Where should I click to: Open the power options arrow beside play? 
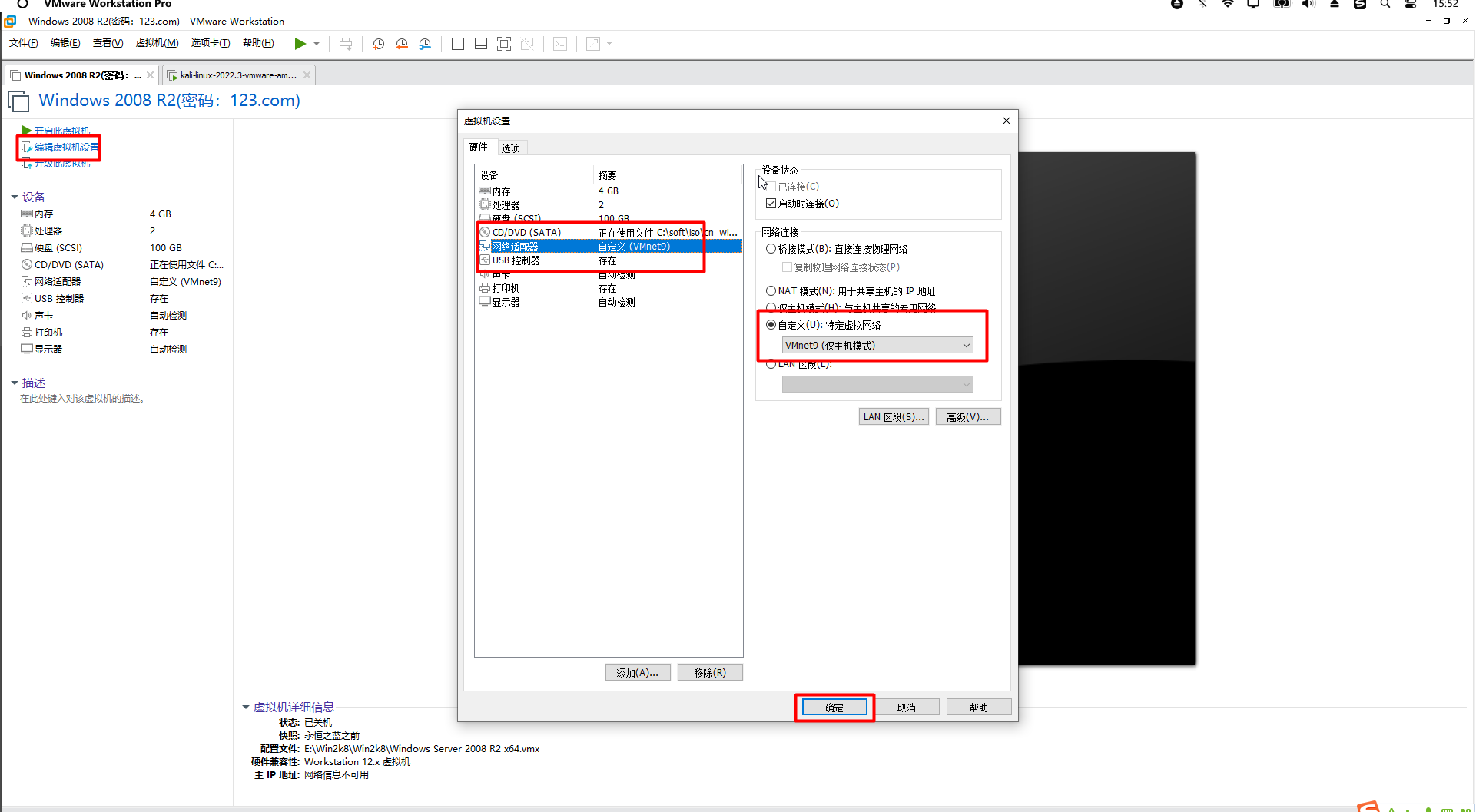(x=317, y=44)
